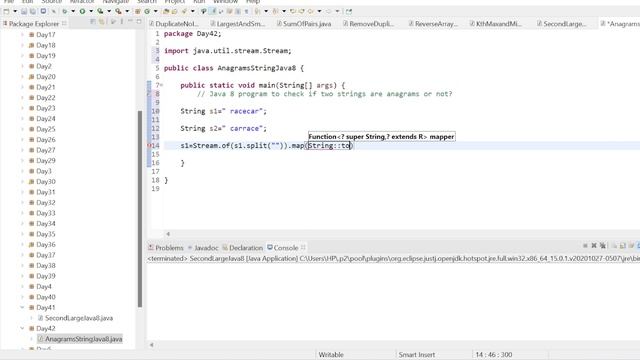Screen dimensions: 640x360
Task: Click Remove Launch icon in Console toolbar
Action: click(594, 245)
